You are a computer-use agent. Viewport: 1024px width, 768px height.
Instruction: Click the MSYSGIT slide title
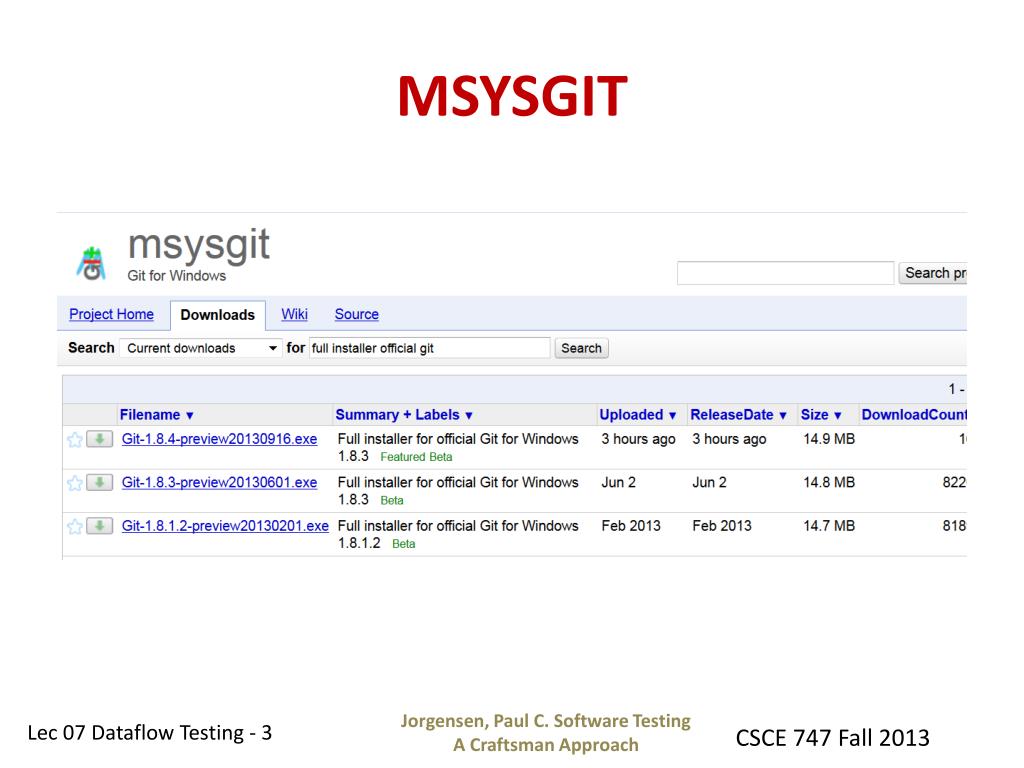(x=513, y=96)
